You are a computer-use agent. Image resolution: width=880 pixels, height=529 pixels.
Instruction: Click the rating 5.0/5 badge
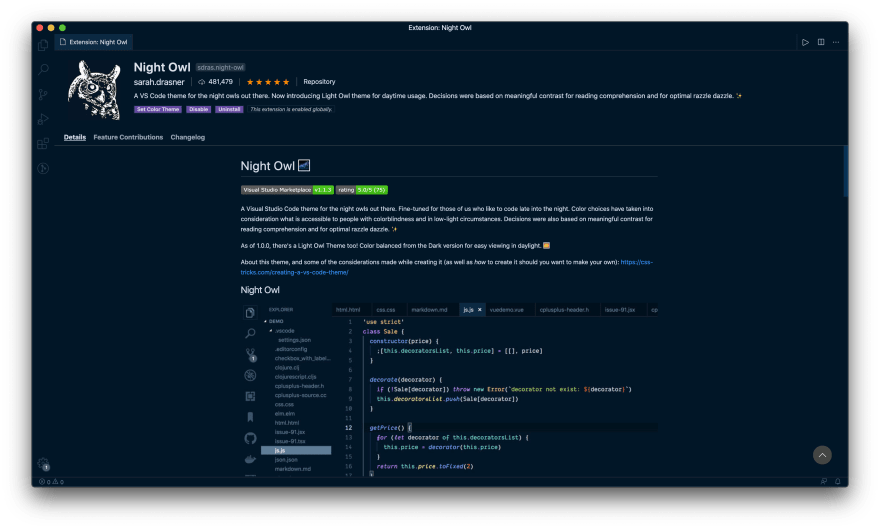362,190
